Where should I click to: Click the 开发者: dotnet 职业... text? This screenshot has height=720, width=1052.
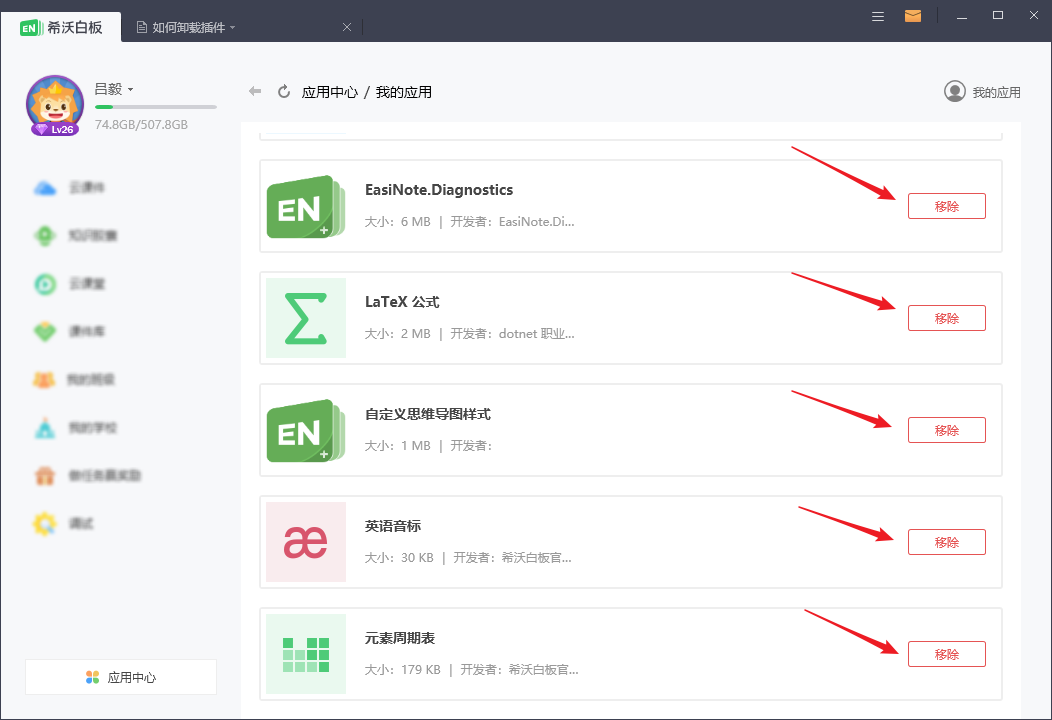[x=513, y=334]
